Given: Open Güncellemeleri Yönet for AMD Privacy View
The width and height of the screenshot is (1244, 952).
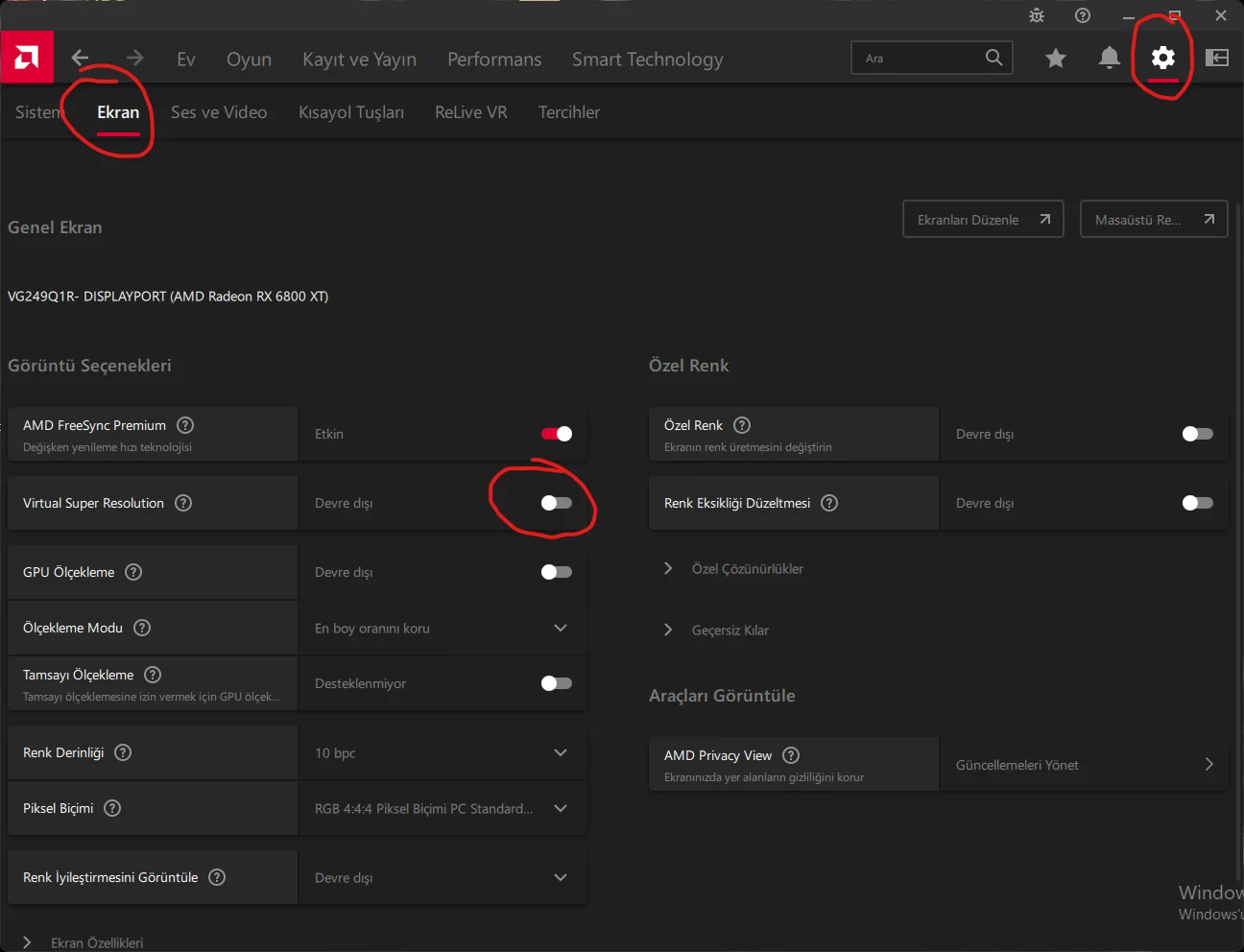Looking at the screenshot, I should tap(1083, 765).
